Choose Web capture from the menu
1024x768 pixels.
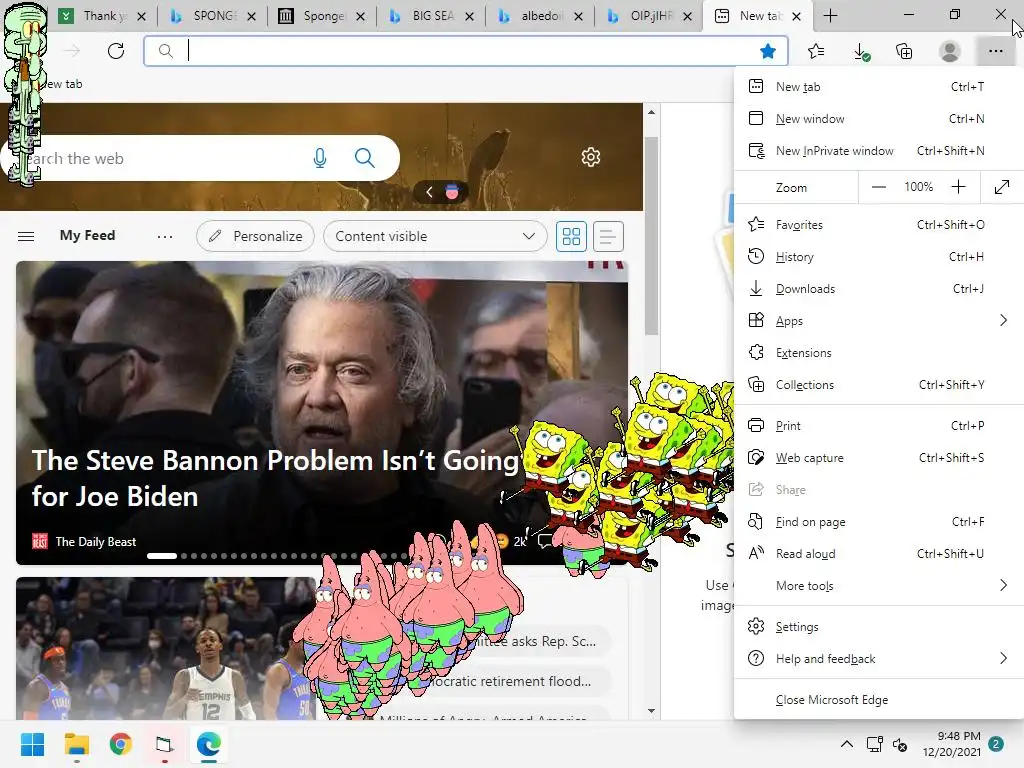tap(878, 458)
